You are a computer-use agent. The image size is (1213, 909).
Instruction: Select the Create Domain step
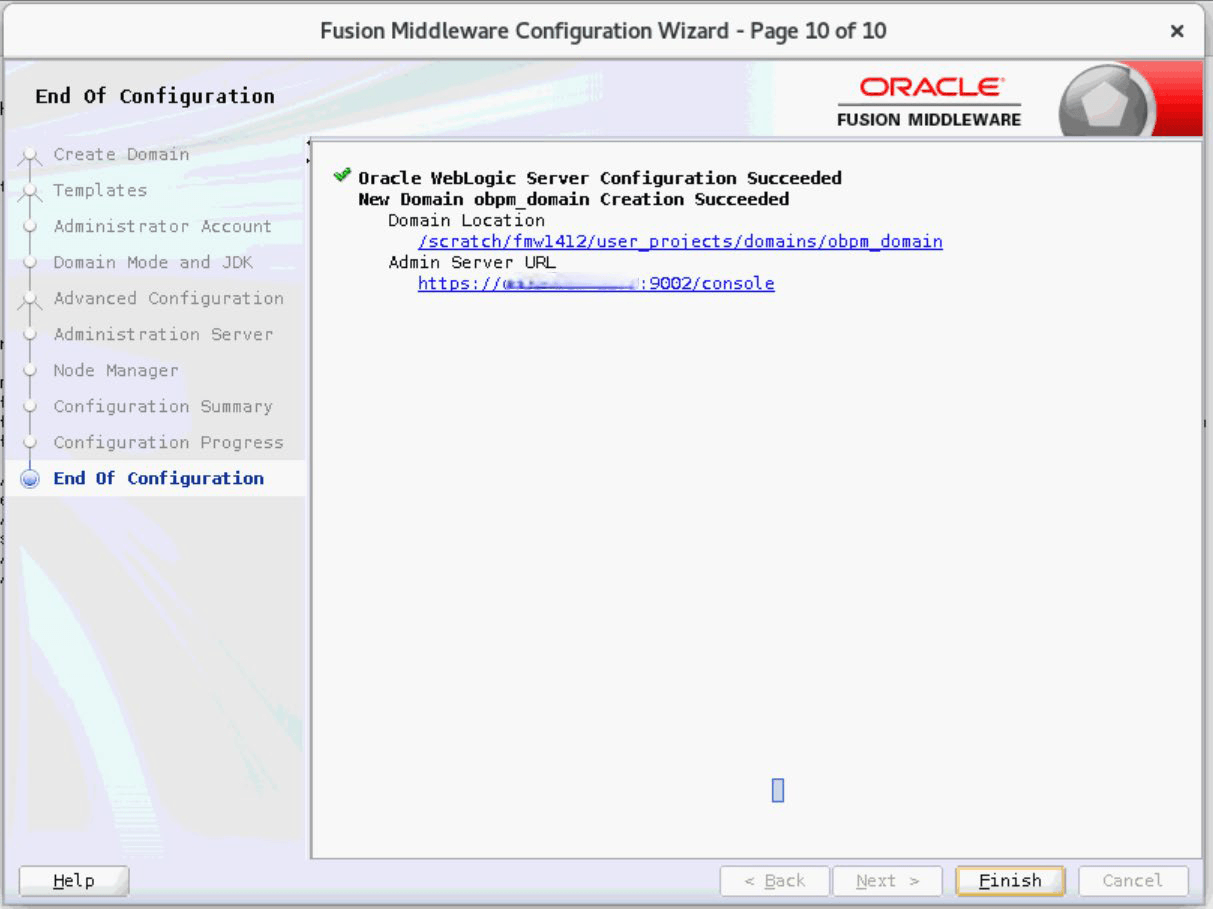coord(121,154)
